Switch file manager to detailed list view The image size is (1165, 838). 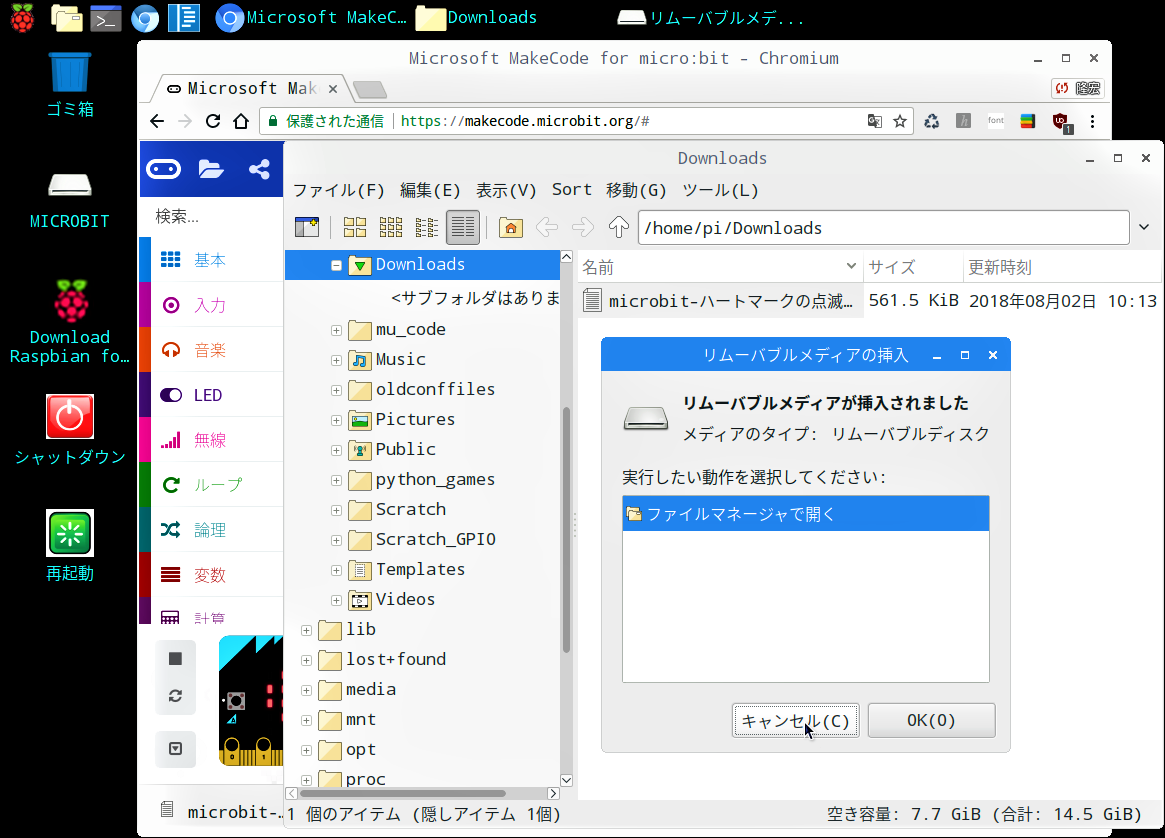click(462, 227)
